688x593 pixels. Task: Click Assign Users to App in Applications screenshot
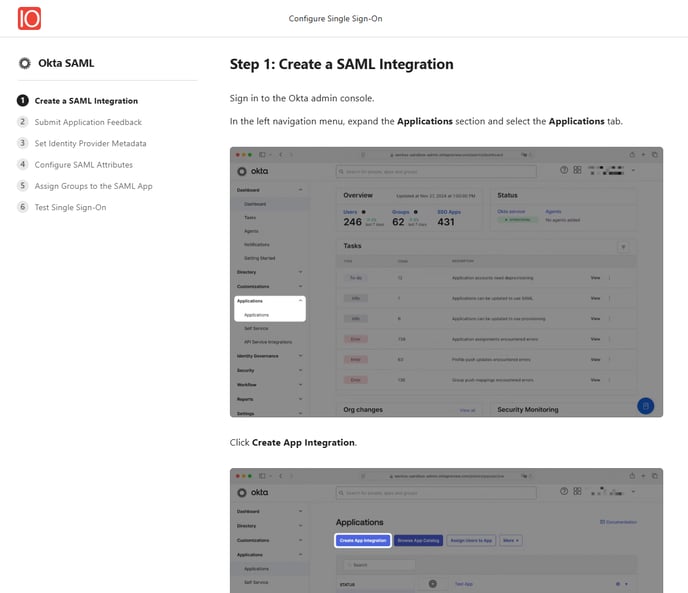[471, 540]
